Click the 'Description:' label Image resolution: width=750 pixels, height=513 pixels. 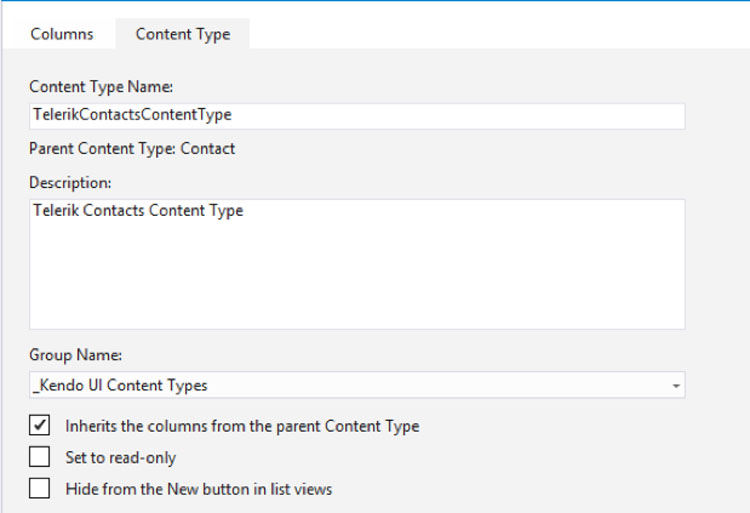(x=70, y=183)
